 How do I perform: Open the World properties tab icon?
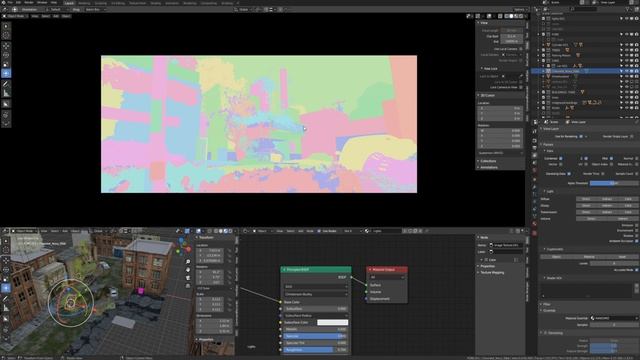535,171
